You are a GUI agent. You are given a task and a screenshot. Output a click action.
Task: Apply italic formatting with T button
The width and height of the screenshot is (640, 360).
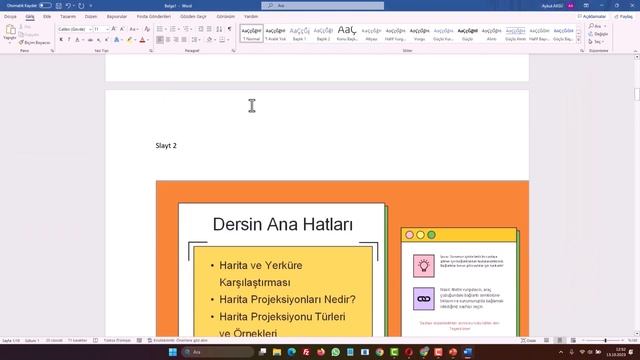(69, 40)
